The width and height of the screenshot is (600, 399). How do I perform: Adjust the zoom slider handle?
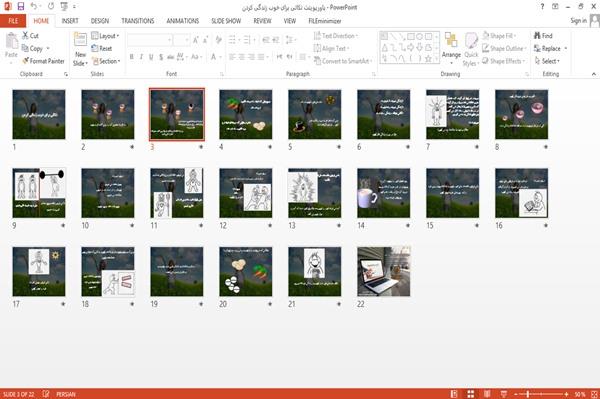click(528, 394)
